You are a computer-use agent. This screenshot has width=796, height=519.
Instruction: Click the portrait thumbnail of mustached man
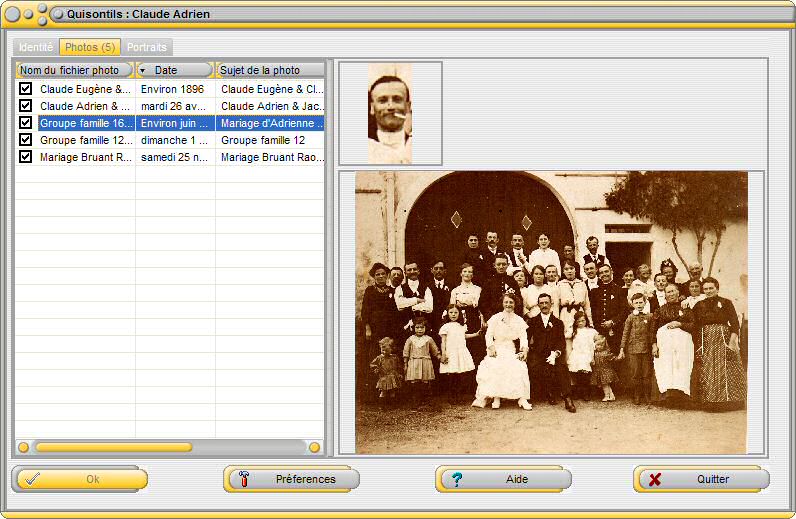tap(390, 113)
